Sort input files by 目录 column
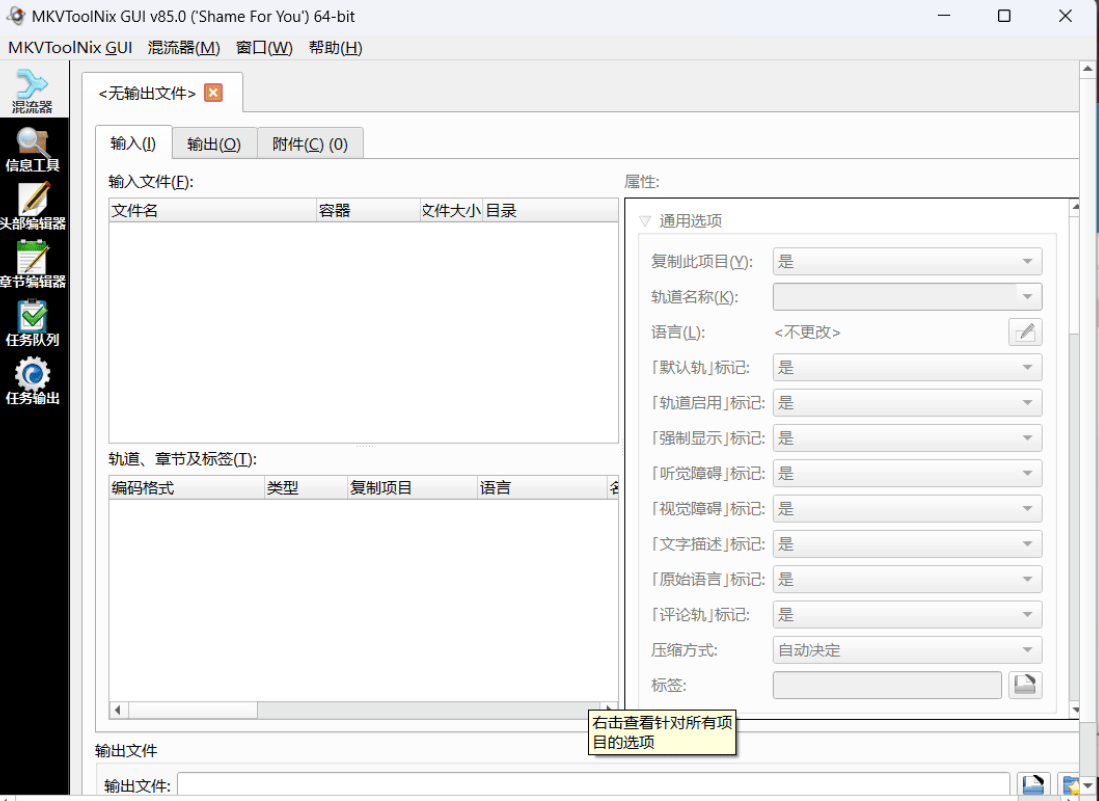Screen dimensions: 1099x801 point(550,210)
